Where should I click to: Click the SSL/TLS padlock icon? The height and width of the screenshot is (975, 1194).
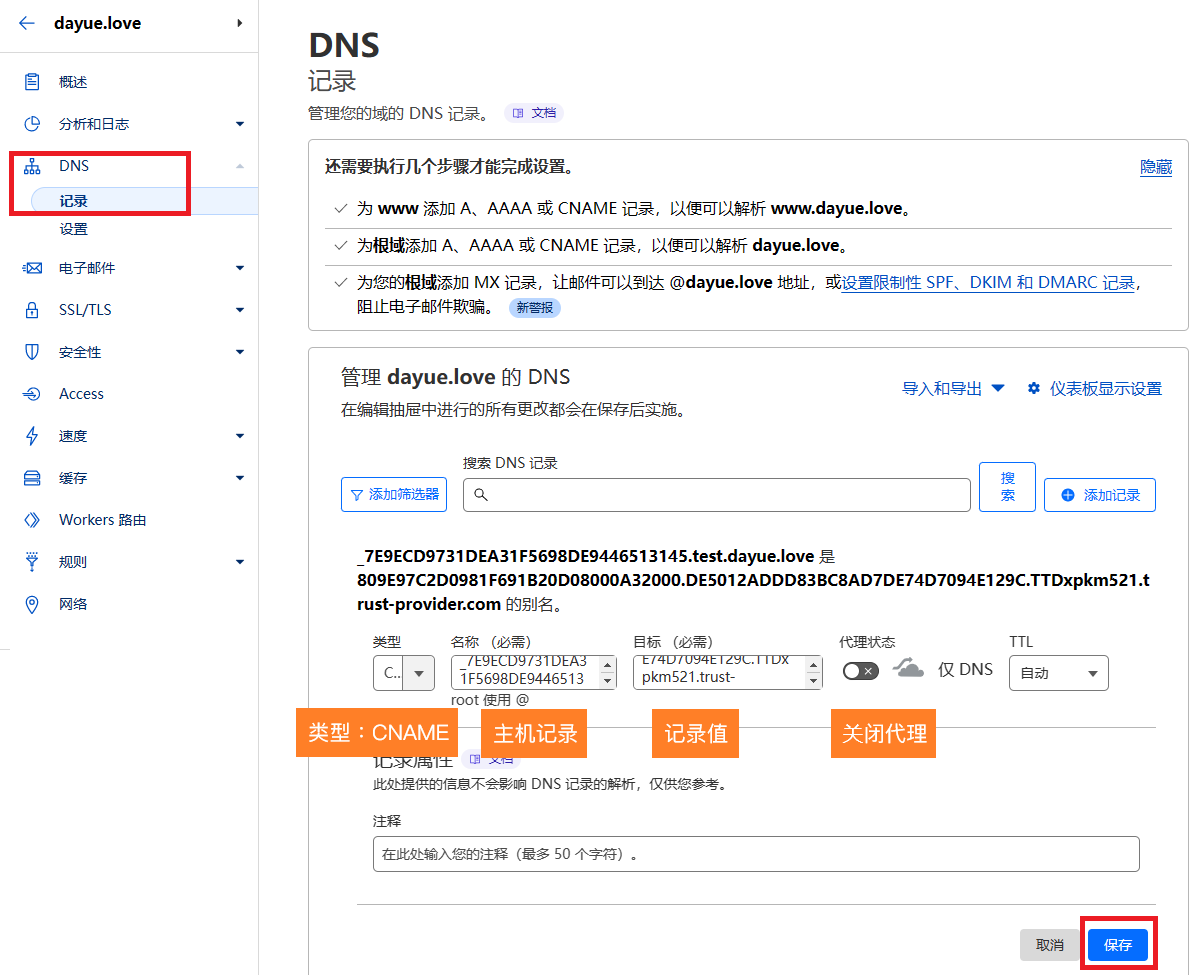pyautogui.click(x=32, y=310)
